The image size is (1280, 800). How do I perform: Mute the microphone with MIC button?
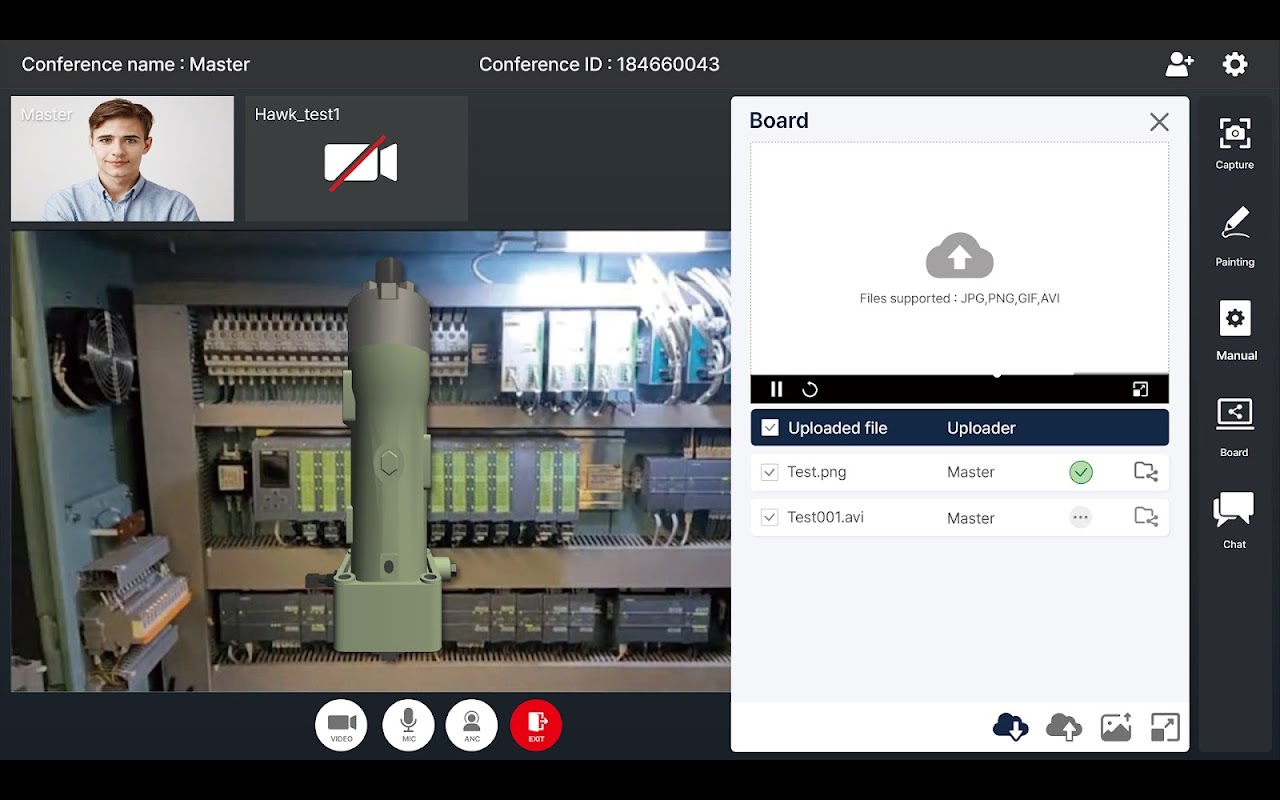click(408, 725)
